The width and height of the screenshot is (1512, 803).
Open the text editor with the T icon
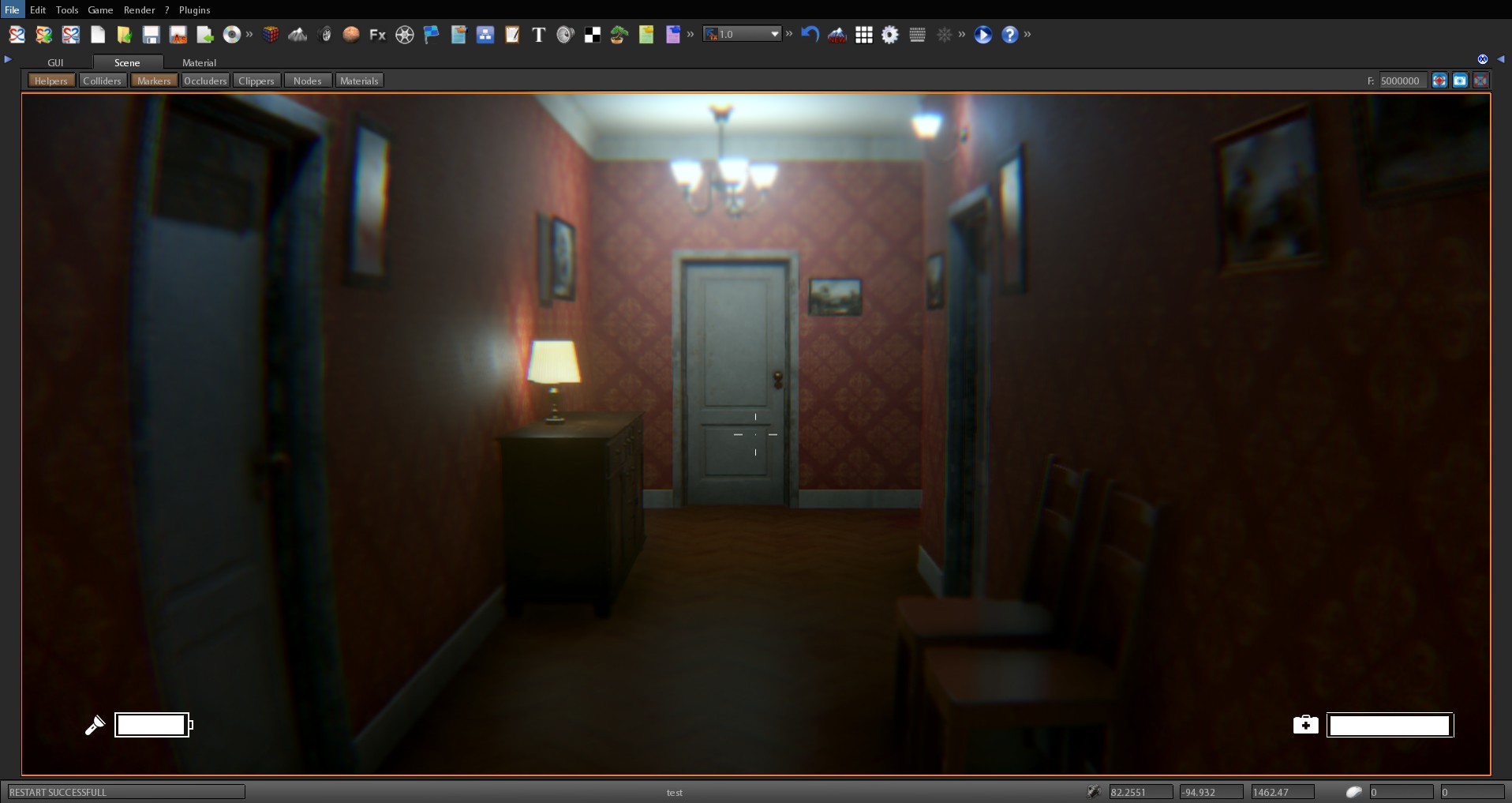[540, 35]
